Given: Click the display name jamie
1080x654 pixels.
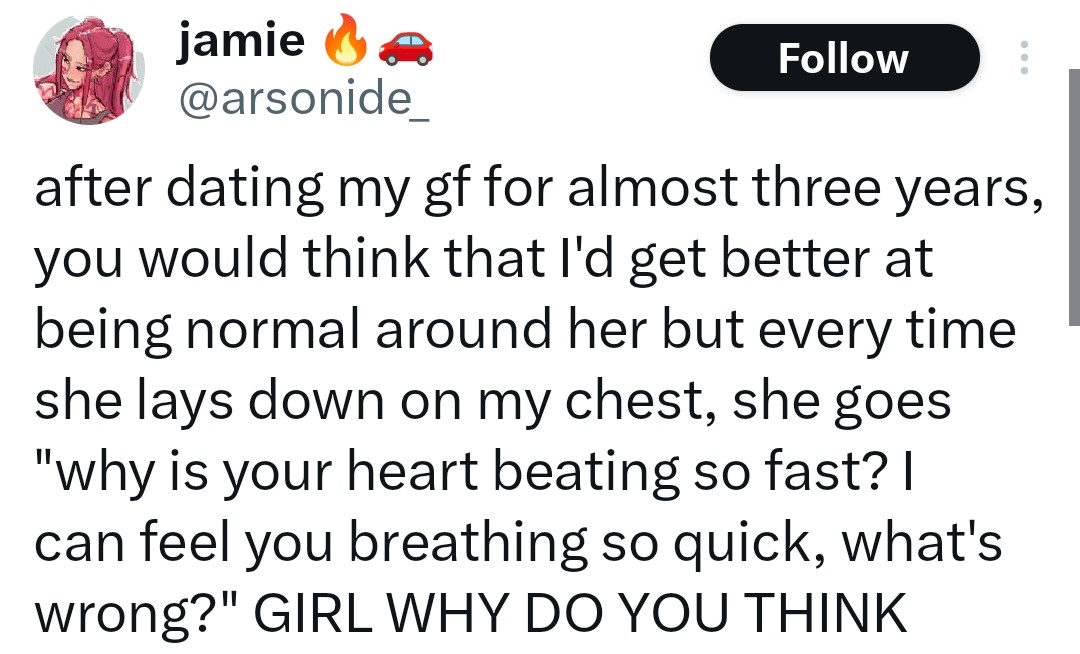Looking at the screenshot, I should (241, 40).
